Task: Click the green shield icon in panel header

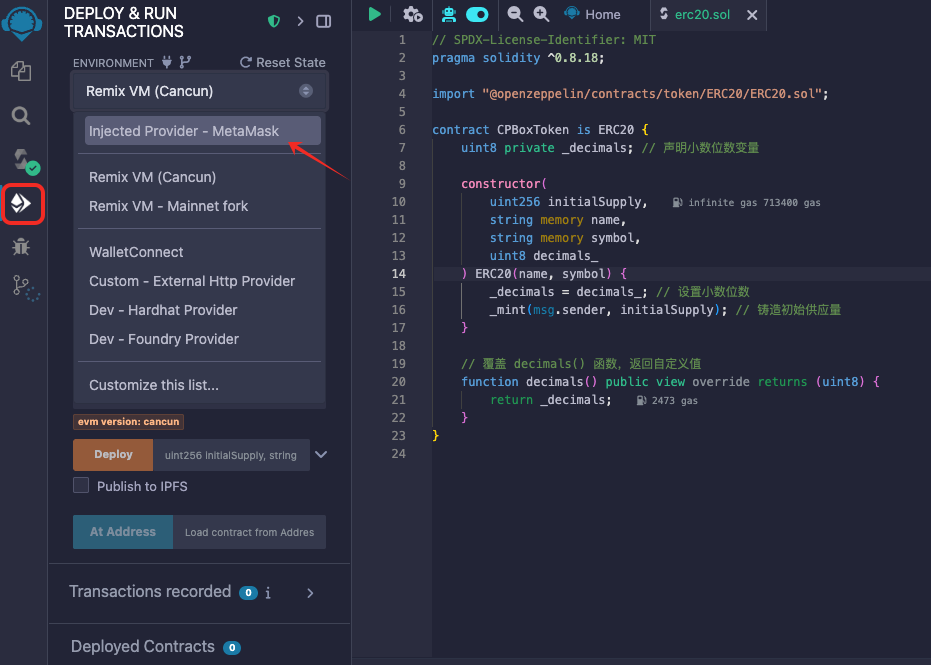Action: pos(274,21)
